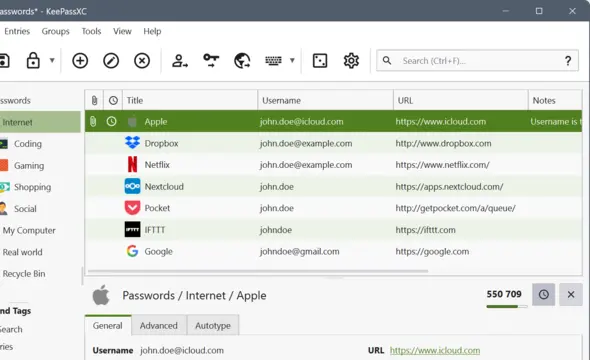Click https://www.netflix.com/ URL cell
This screenshot has width=590, height=360.
coord(442,165)
